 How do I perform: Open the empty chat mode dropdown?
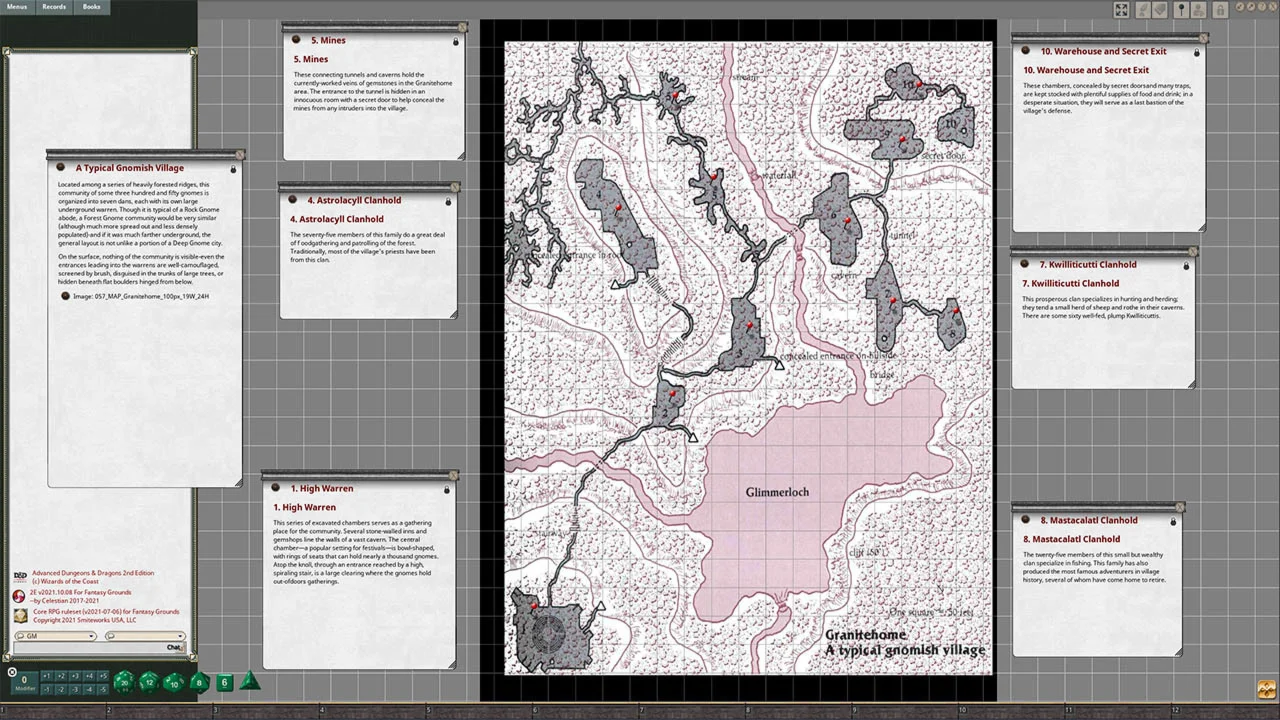(146, 636)
